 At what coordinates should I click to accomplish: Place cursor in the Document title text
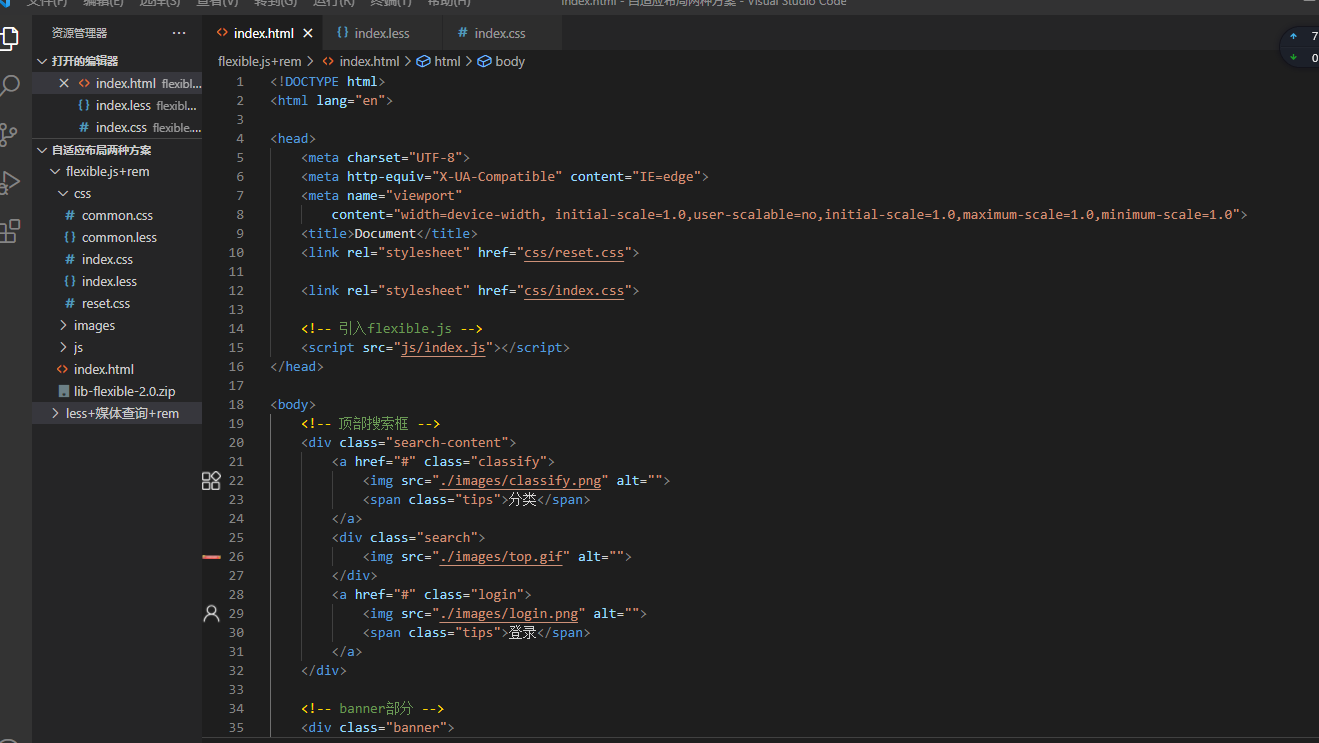tap(385, 234)
